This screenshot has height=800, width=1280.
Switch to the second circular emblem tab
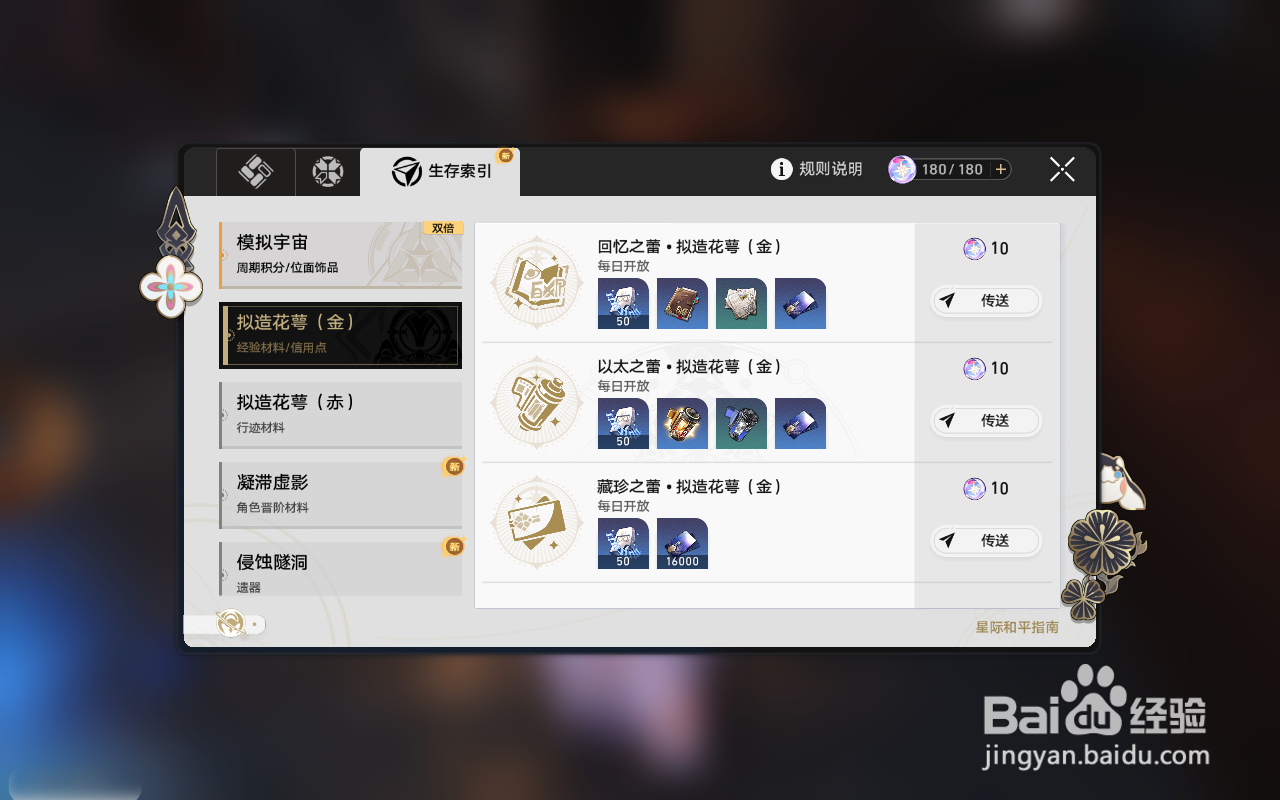(328, 172)
